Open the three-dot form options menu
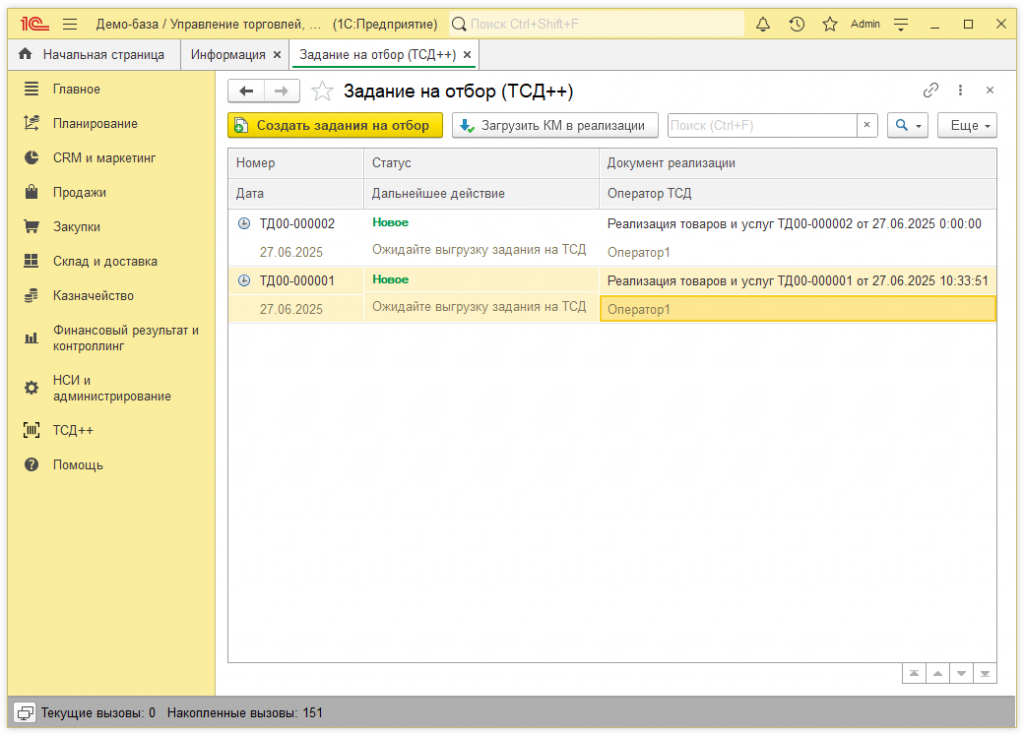The width and height of the screenshot is (1024, 735). [x=961, y=90]
